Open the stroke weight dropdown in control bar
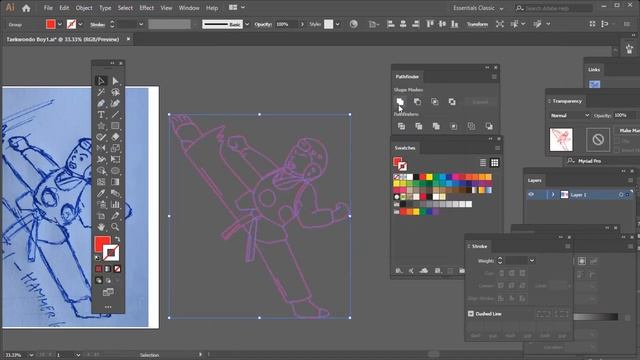Viewport: 640px width, 360px height. pyautogui.click(x=141, y=24)
